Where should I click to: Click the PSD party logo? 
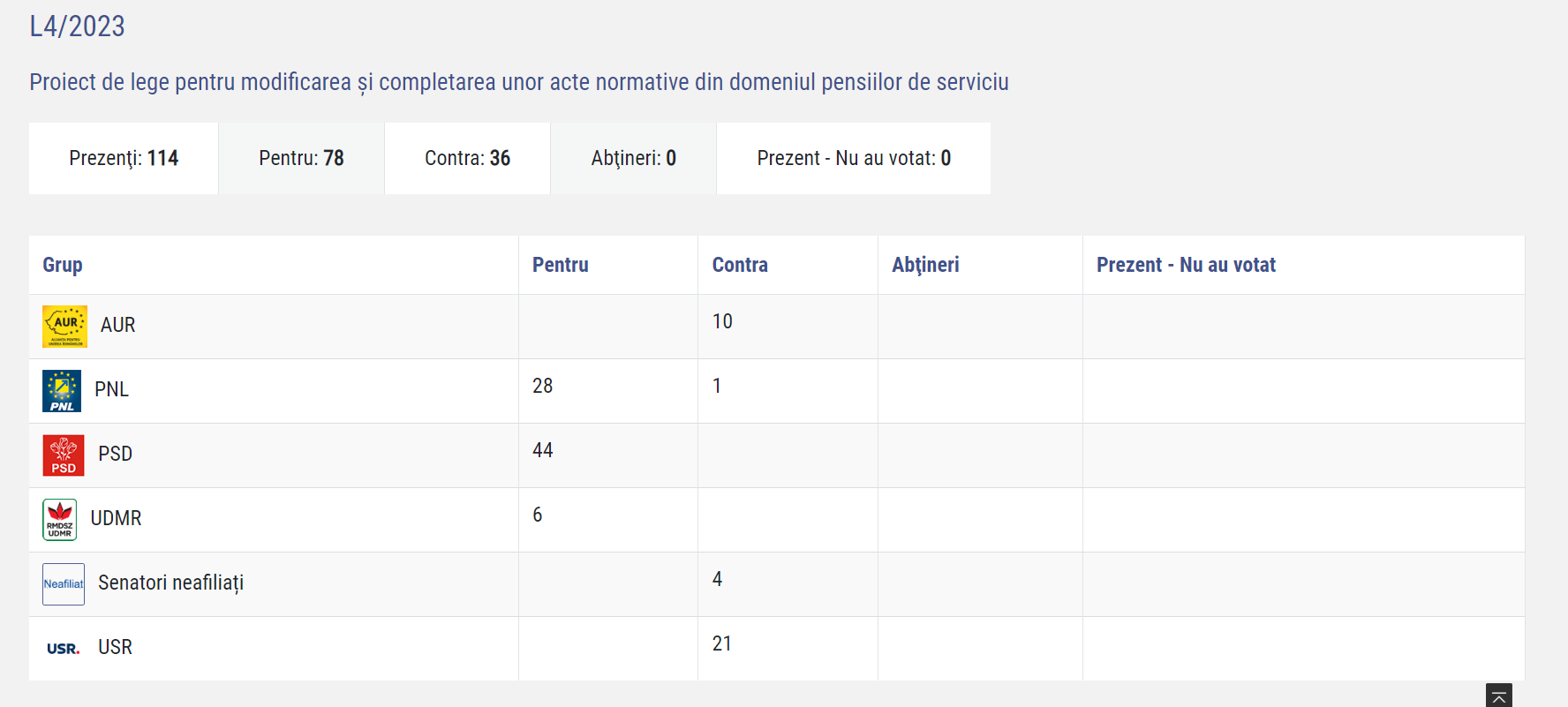point(64,455)
